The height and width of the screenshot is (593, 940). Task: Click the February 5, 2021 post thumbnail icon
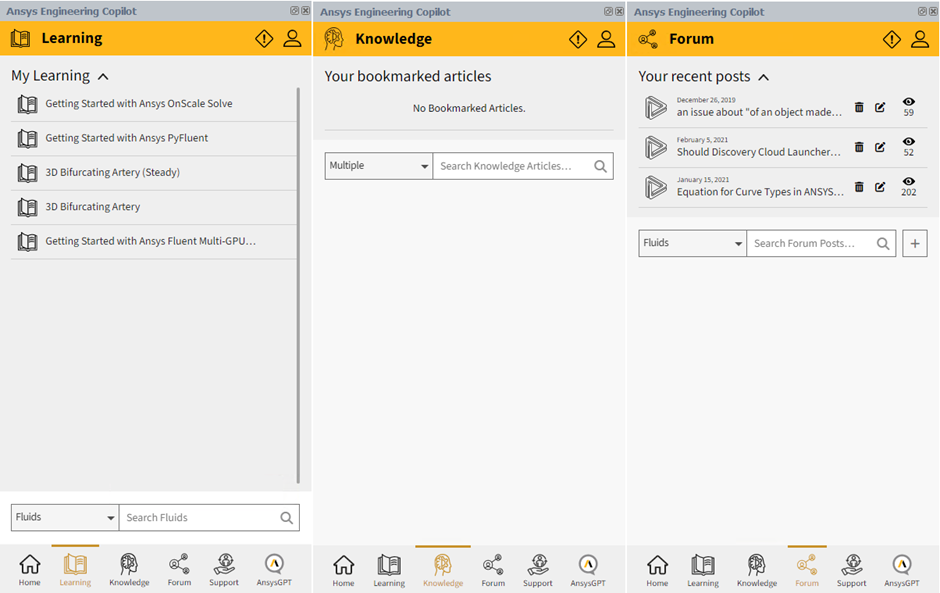click(655, 148)
